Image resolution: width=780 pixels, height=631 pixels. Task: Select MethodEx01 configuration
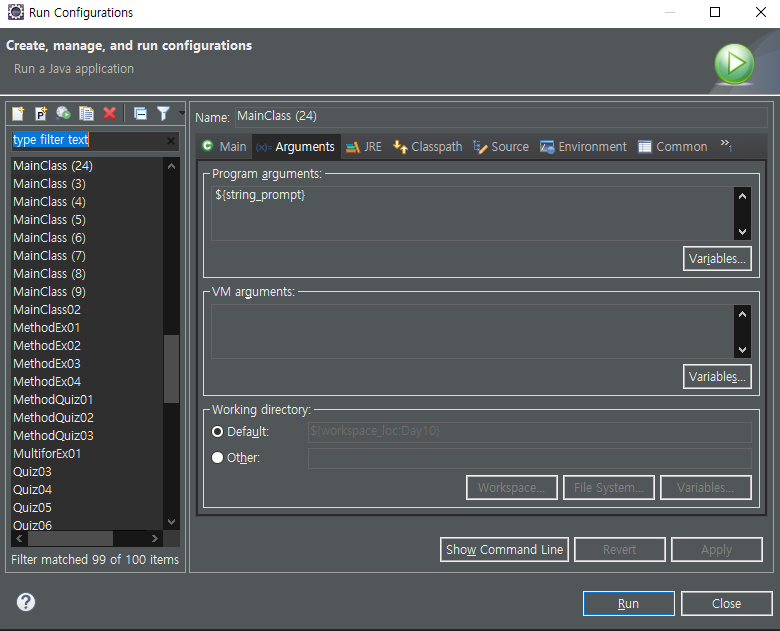(47, 327)
